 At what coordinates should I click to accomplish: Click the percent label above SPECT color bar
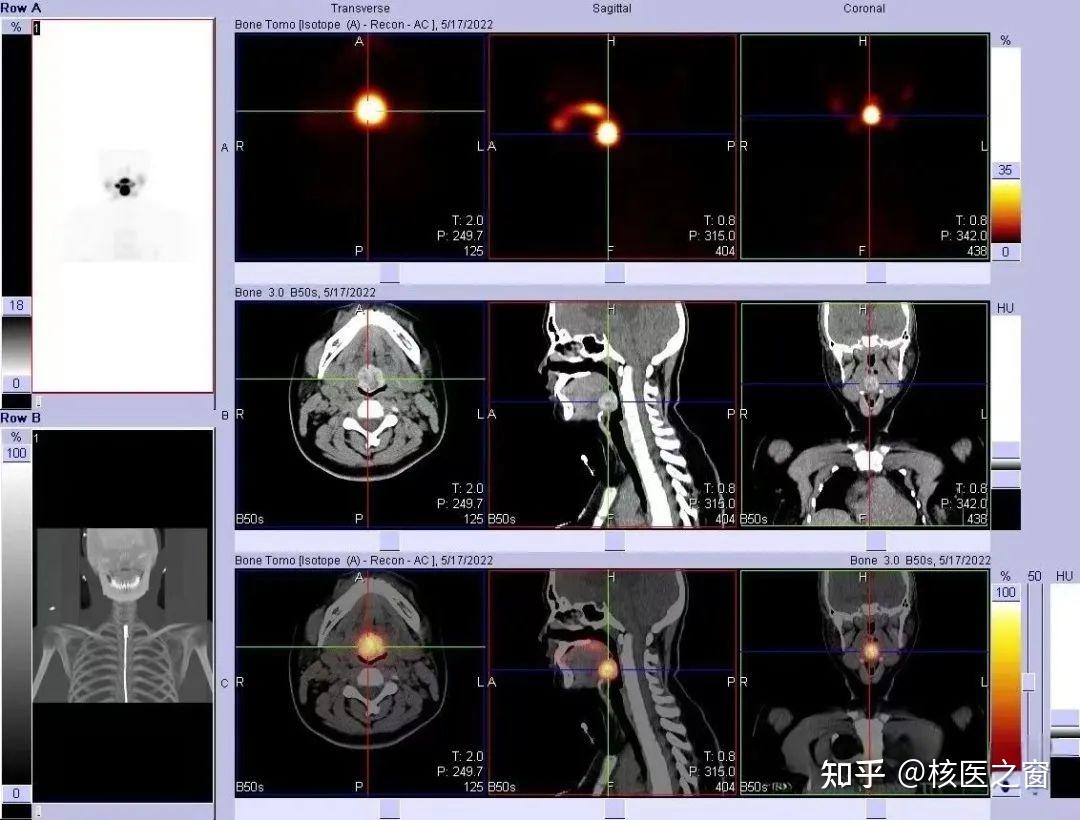tap(1006, 41)
